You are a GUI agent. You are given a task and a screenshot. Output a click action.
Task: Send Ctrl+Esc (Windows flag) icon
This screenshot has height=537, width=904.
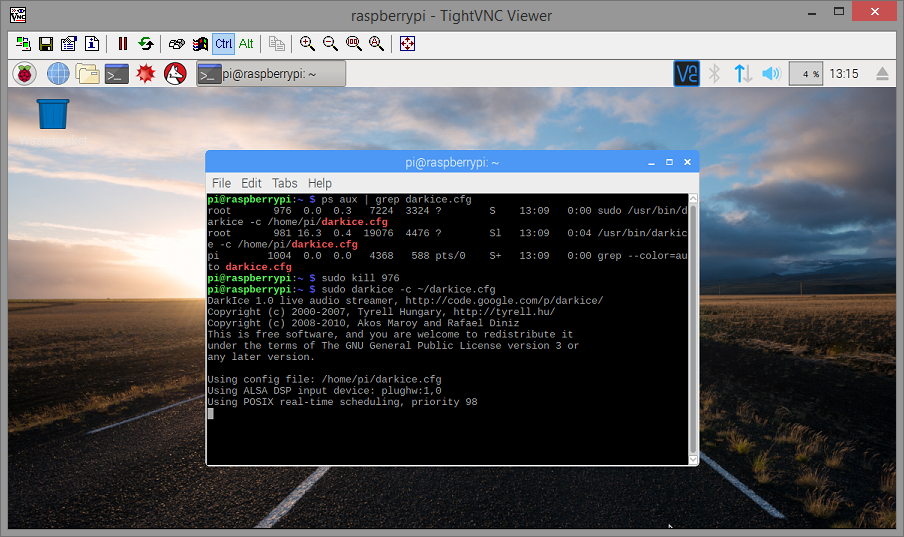(x=200, y=44)
